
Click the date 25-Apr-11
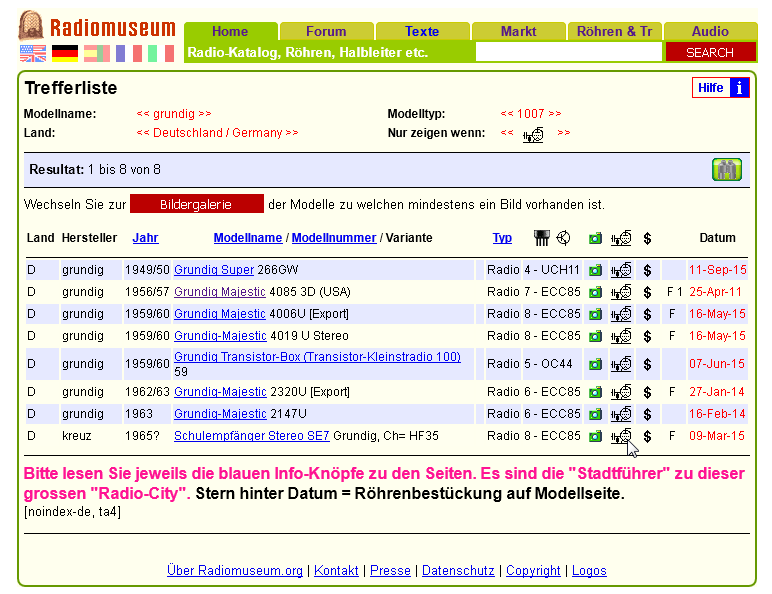[x=715, y=292]
